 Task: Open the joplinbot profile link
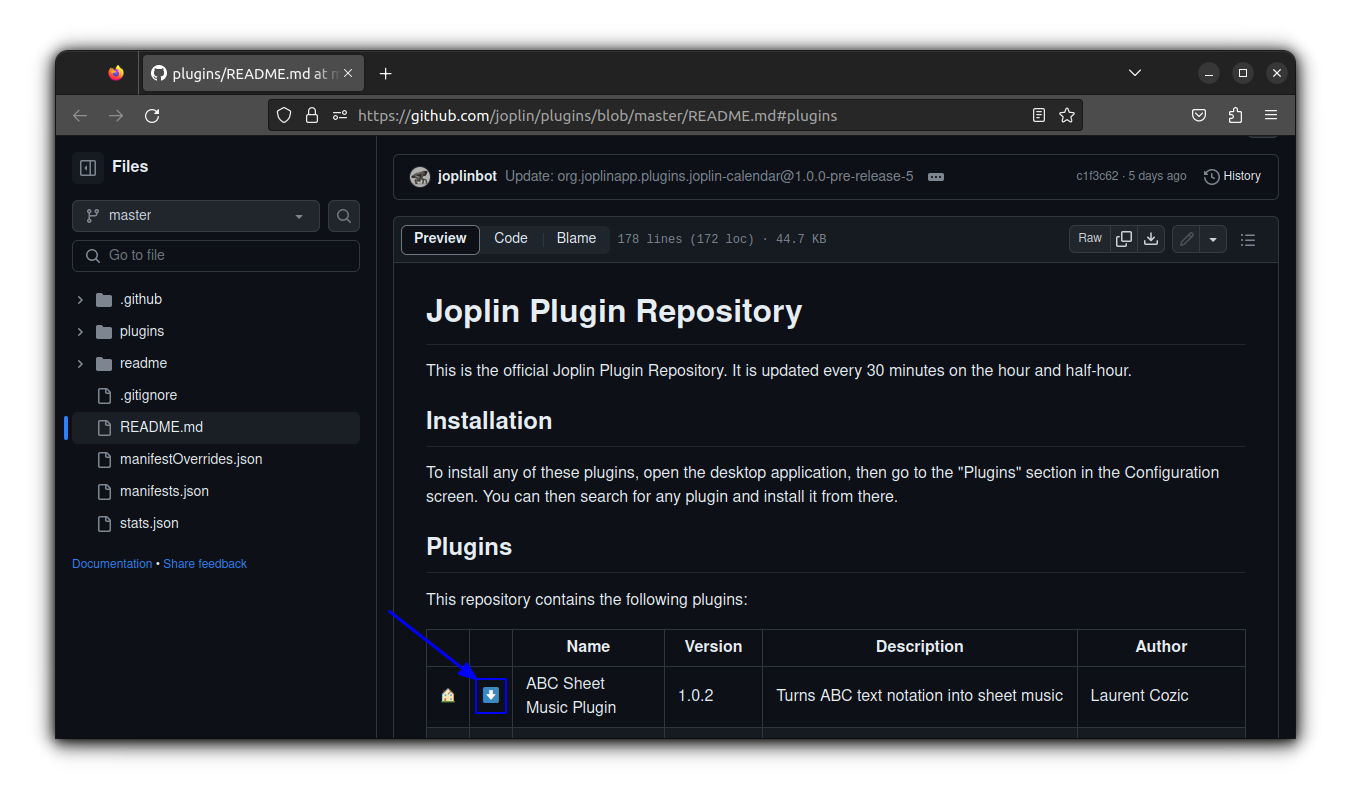click(x=467, y=176)
